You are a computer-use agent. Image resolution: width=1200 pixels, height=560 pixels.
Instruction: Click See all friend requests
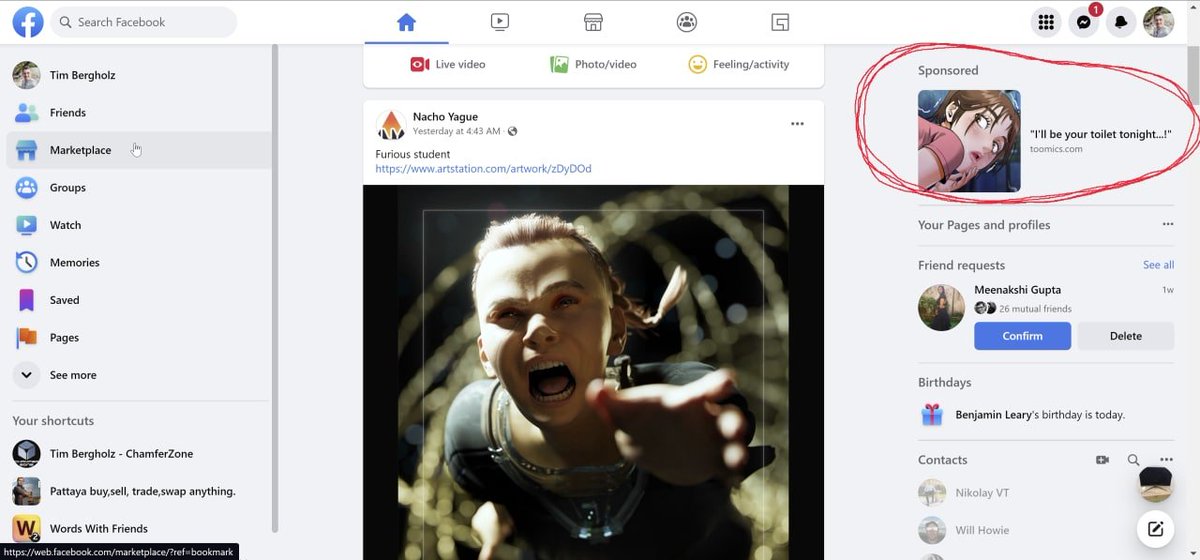1158,265
